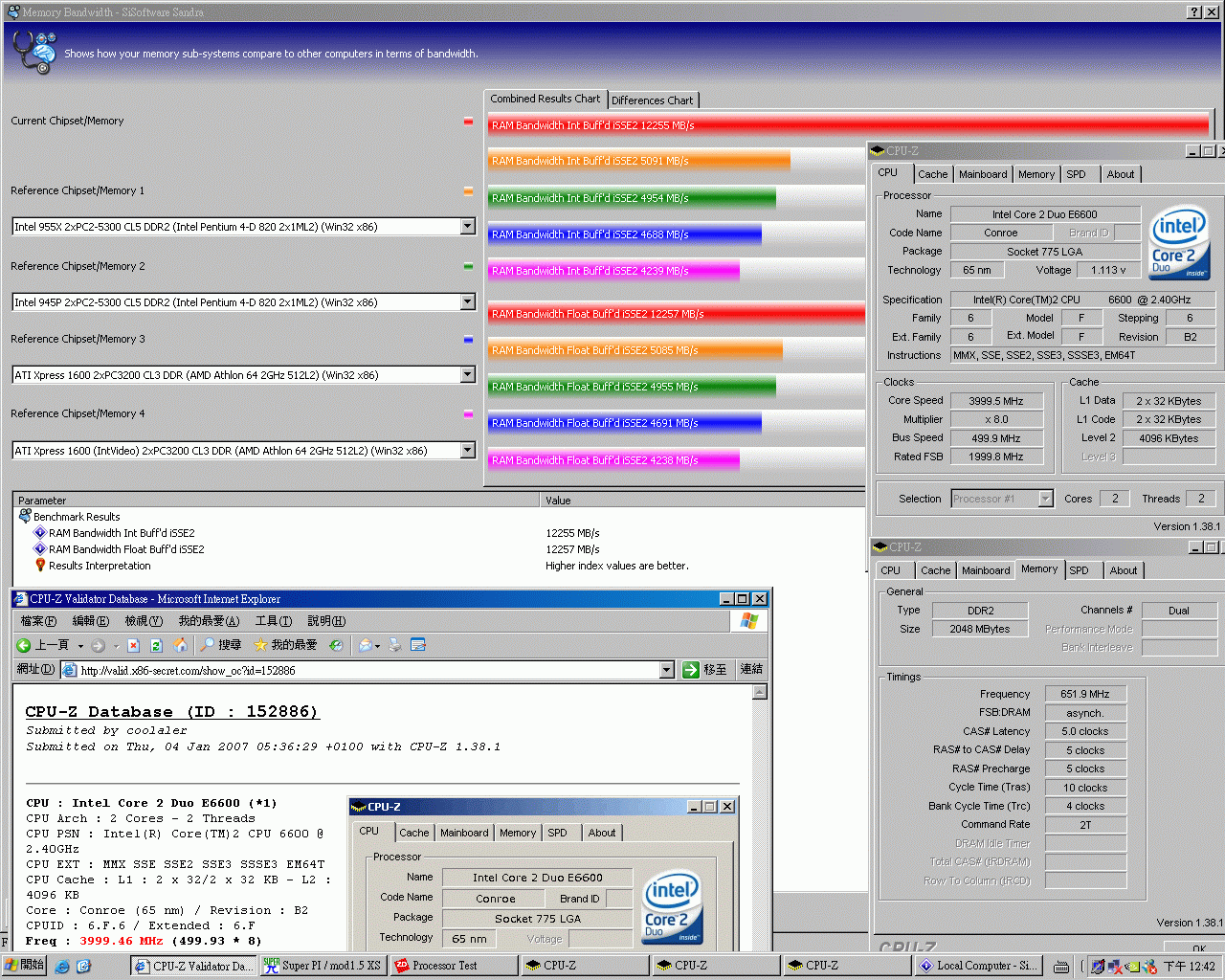Click the IE Search magnifier button

(220, 645)
